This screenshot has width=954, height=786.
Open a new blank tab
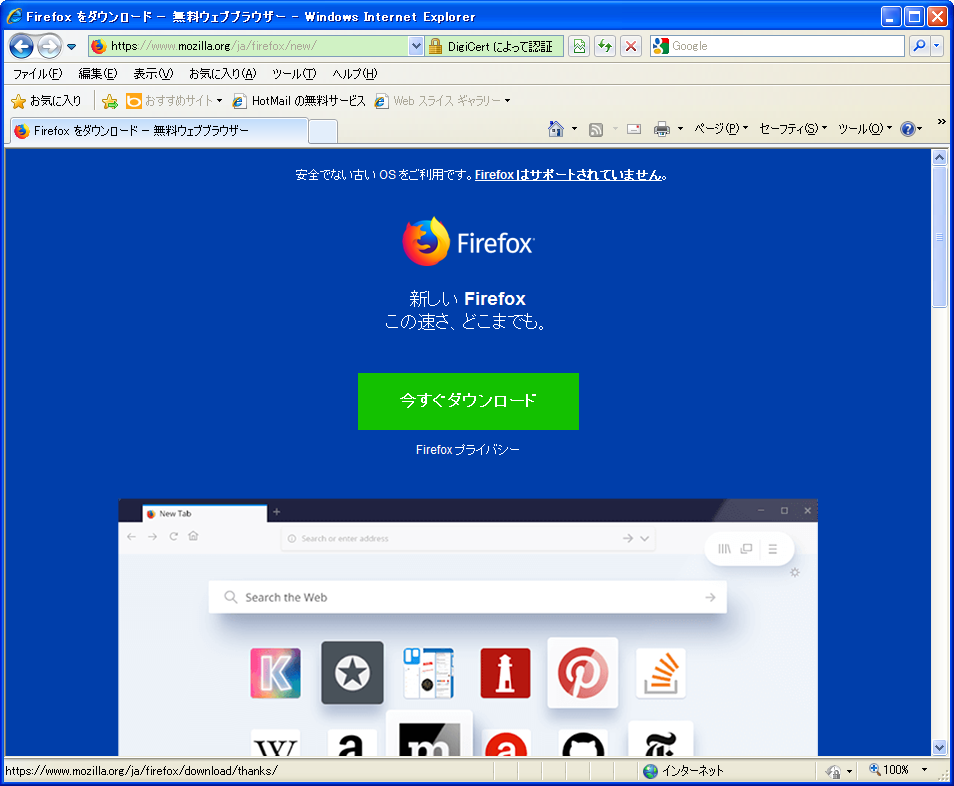click(323, 131)
